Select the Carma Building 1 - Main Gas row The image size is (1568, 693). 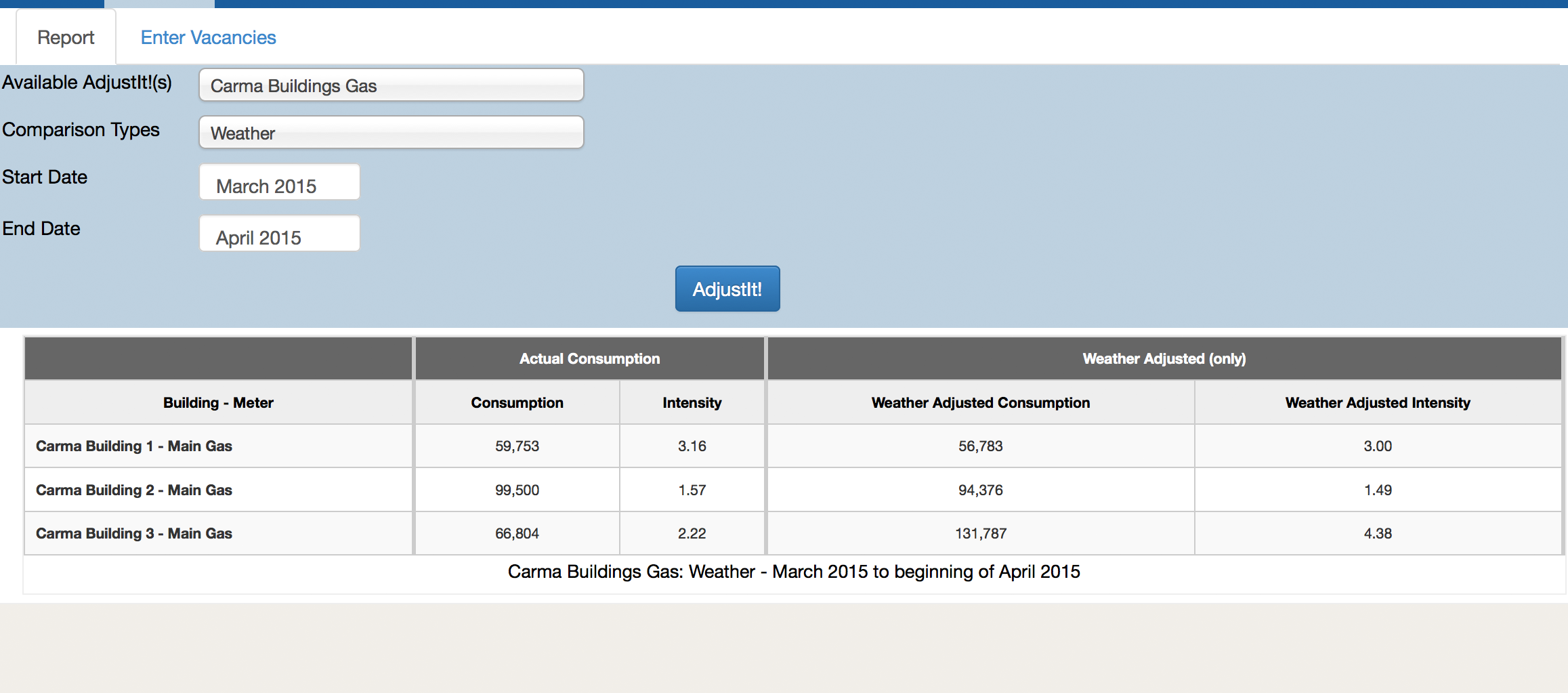pyautogui.click(x=793, y=446)
